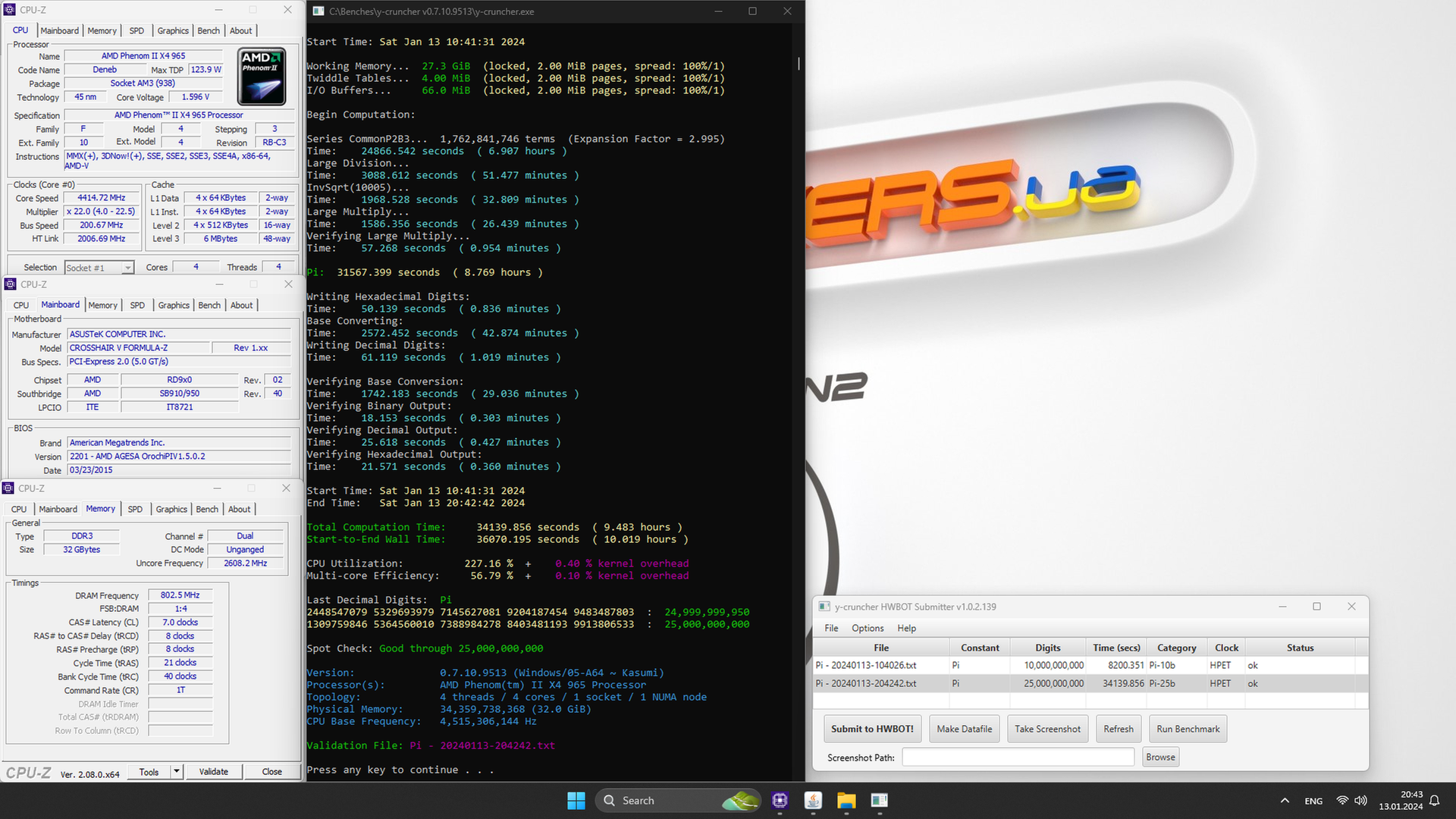Click the Memory Size value 32 GBytes
The height and width of the screenshot is (819, 1456).
pyautogui.click(x=82, y=550)
